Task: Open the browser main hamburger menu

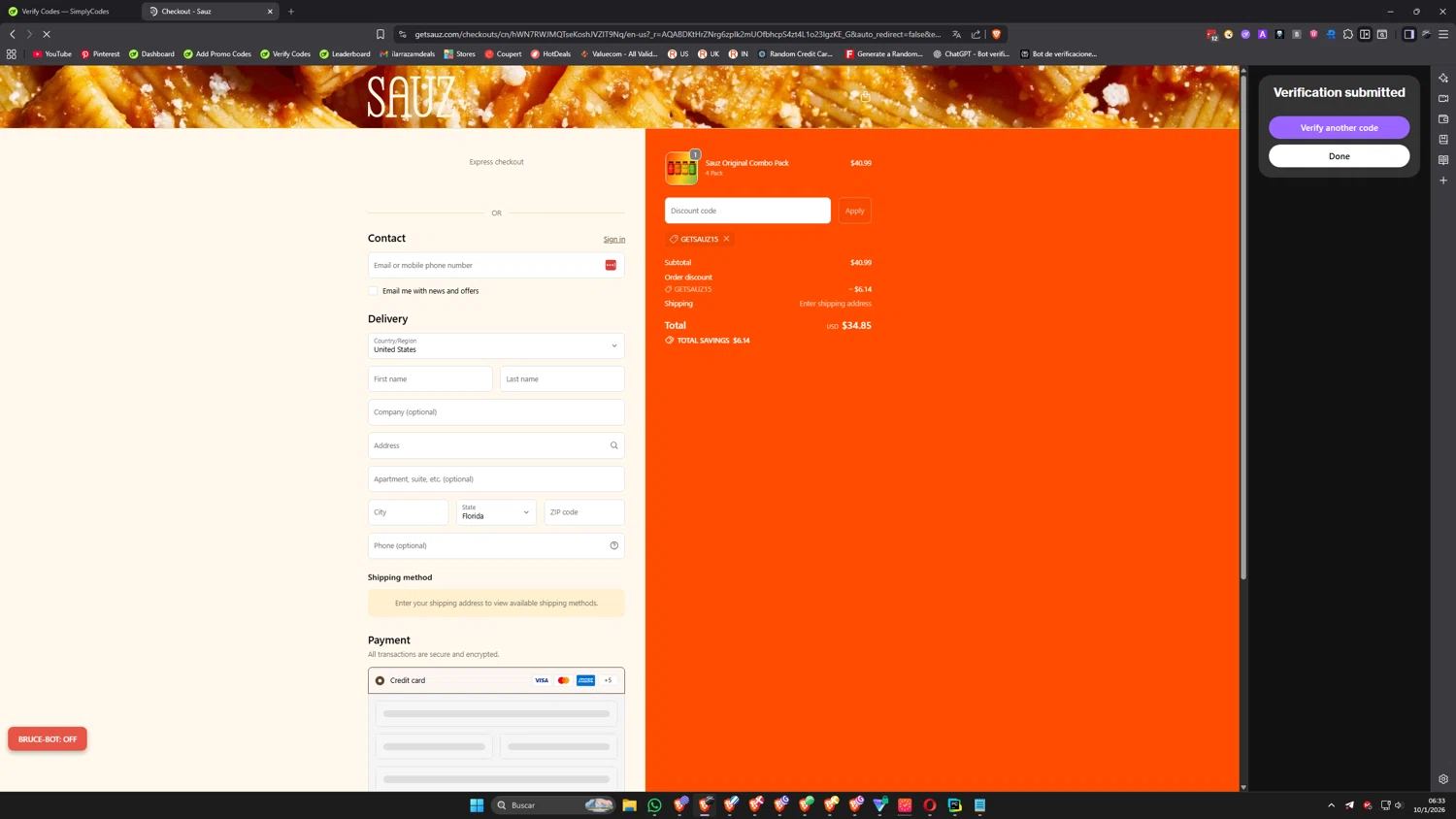Action: [1443, 34]
